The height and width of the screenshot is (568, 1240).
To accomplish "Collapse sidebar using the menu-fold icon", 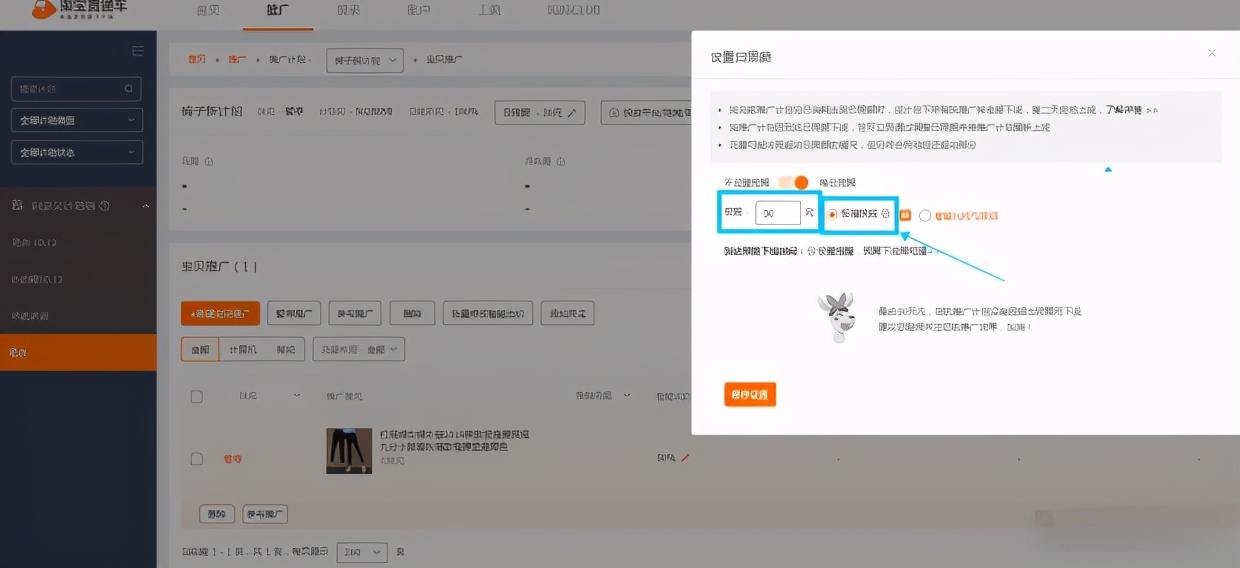I will tap(138, 51).
